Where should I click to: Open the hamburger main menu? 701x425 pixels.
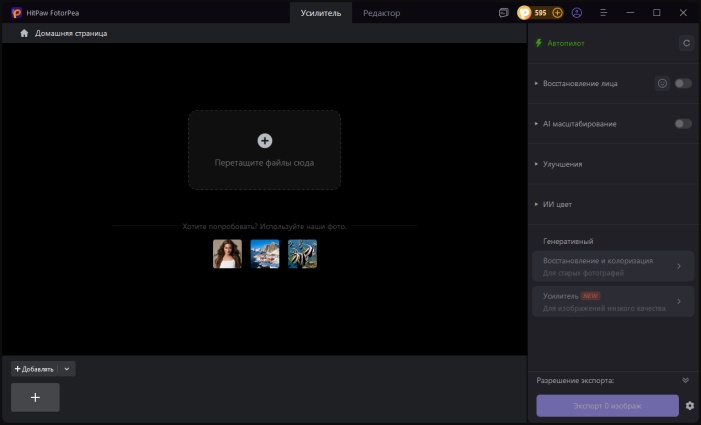[x=603, y=13]
